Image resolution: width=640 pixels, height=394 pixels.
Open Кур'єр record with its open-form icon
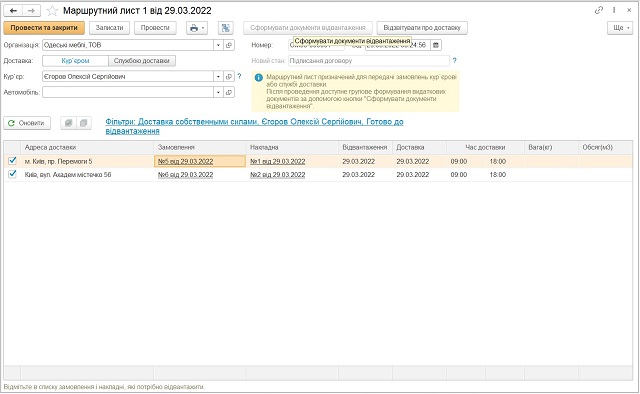[x=229, y=76]
